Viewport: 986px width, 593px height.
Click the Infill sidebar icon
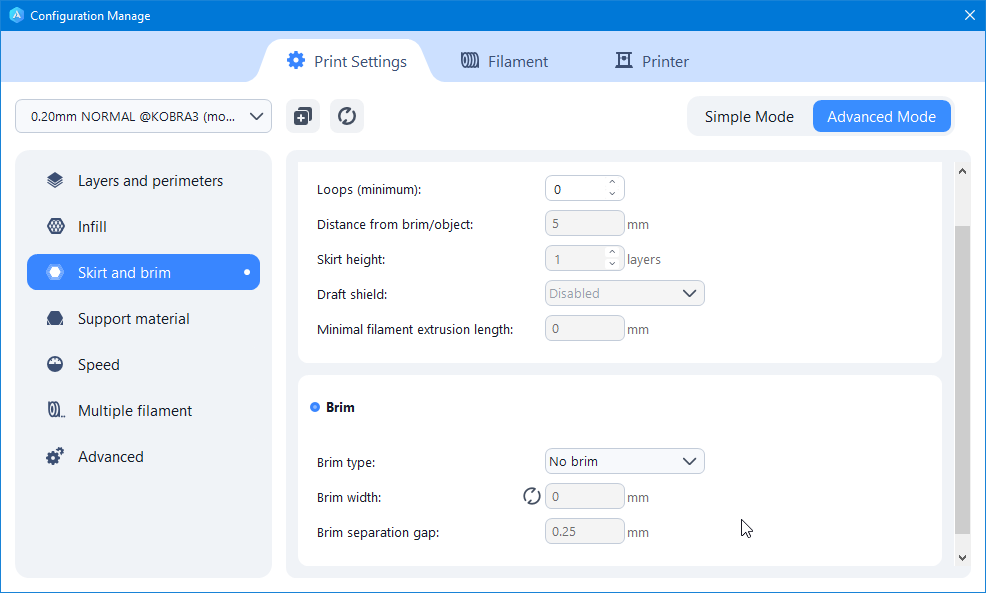click(55, 226)
